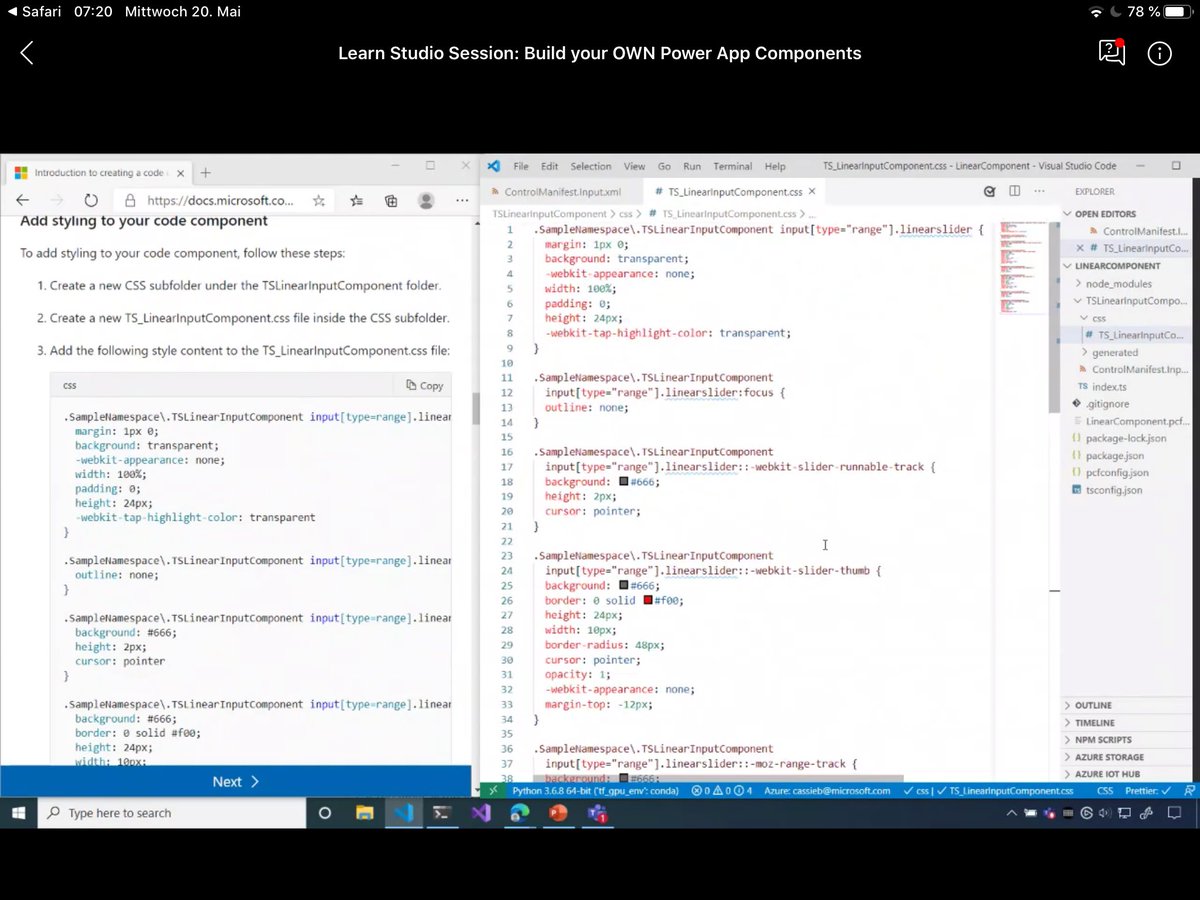Open File Explorer from the taskbar
Image resolution: width=1200 pixels, height=900 pixels.
(364, 813)
